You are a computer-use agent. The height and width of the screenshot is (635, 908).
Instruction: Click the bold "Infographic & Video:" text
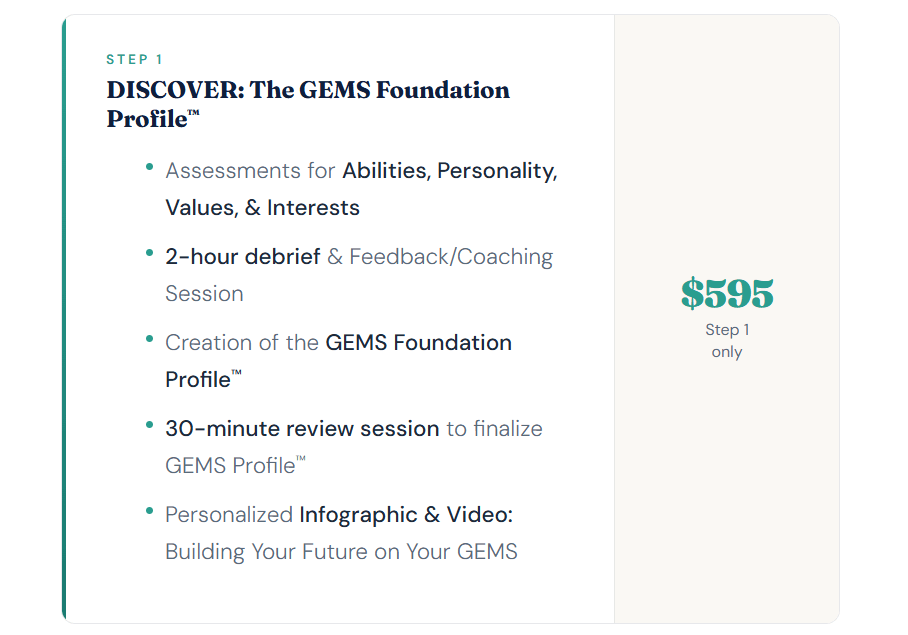(x=406, y=515)
